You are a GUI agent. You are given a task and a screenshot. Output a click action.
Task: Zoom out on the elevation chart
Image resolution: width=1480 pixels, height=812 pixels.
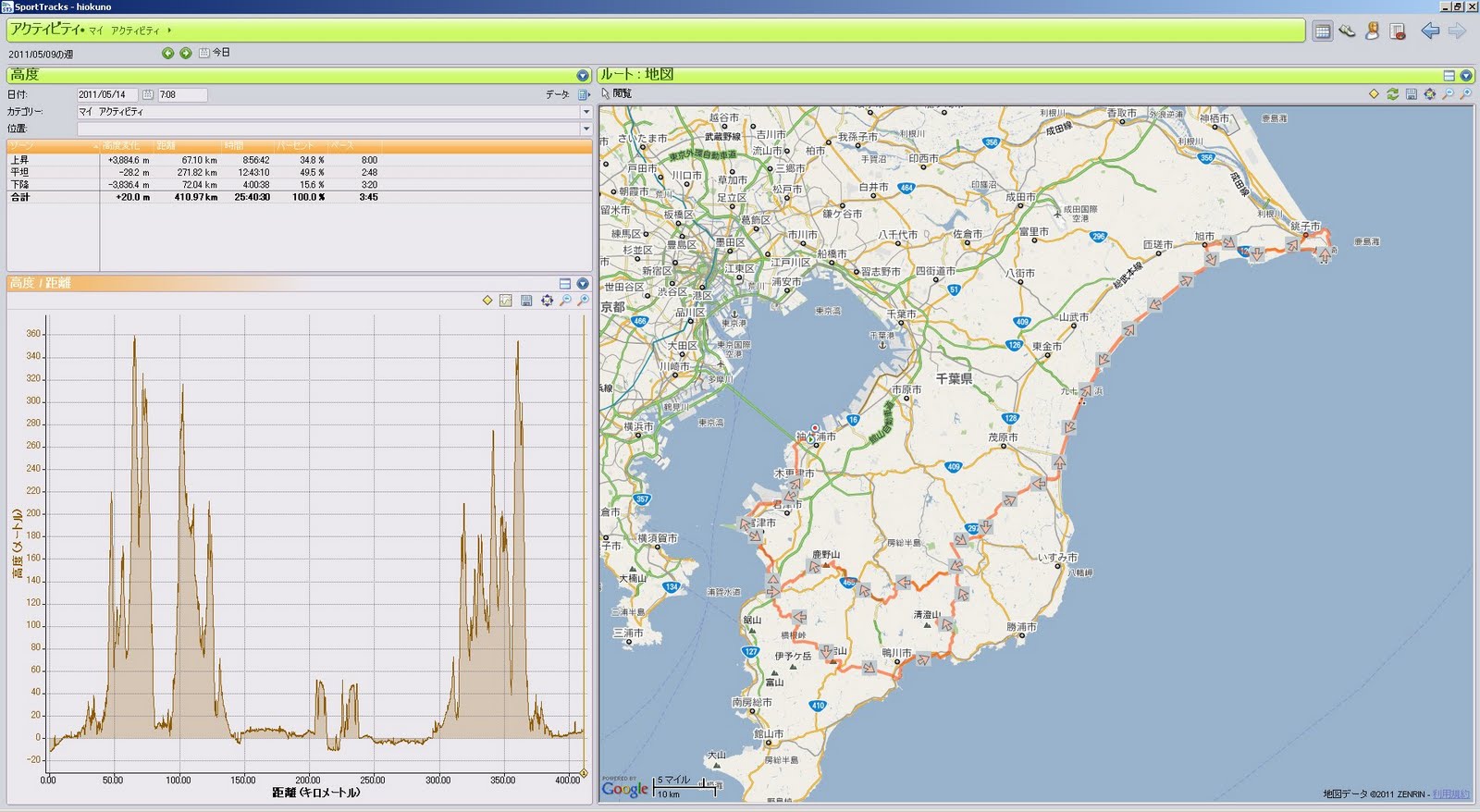coord(565,301)
